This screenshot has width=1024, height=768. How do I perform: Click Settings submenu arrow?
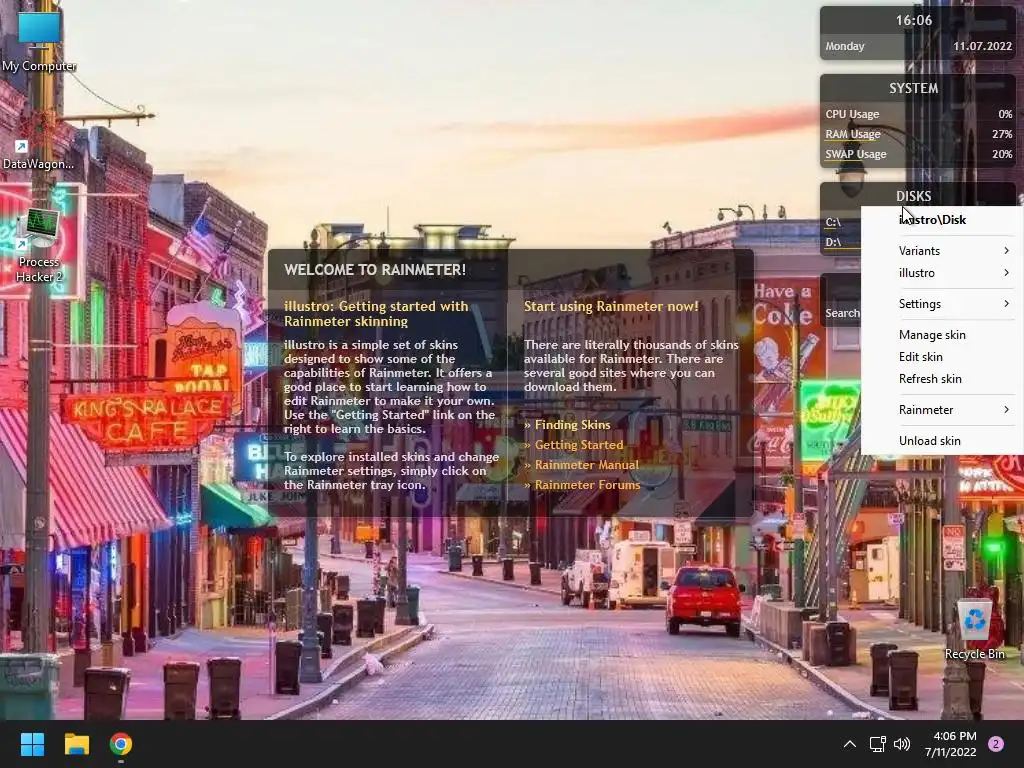[1006, 304]
